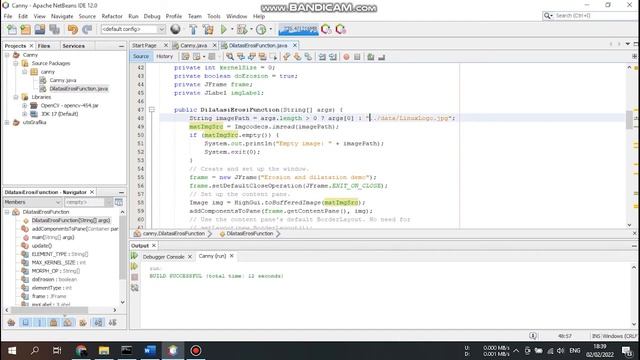The height and width of the screenshot is (360, 640).
Task: Click the New File toolbar icon
Action: pos(12,29)
